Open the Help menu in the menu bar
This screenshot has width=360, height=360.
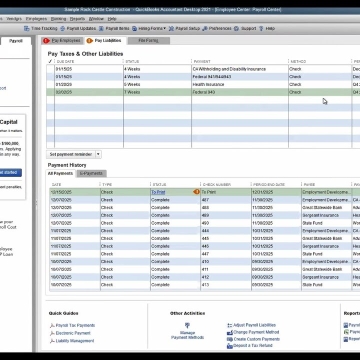[x=112, y=19]
